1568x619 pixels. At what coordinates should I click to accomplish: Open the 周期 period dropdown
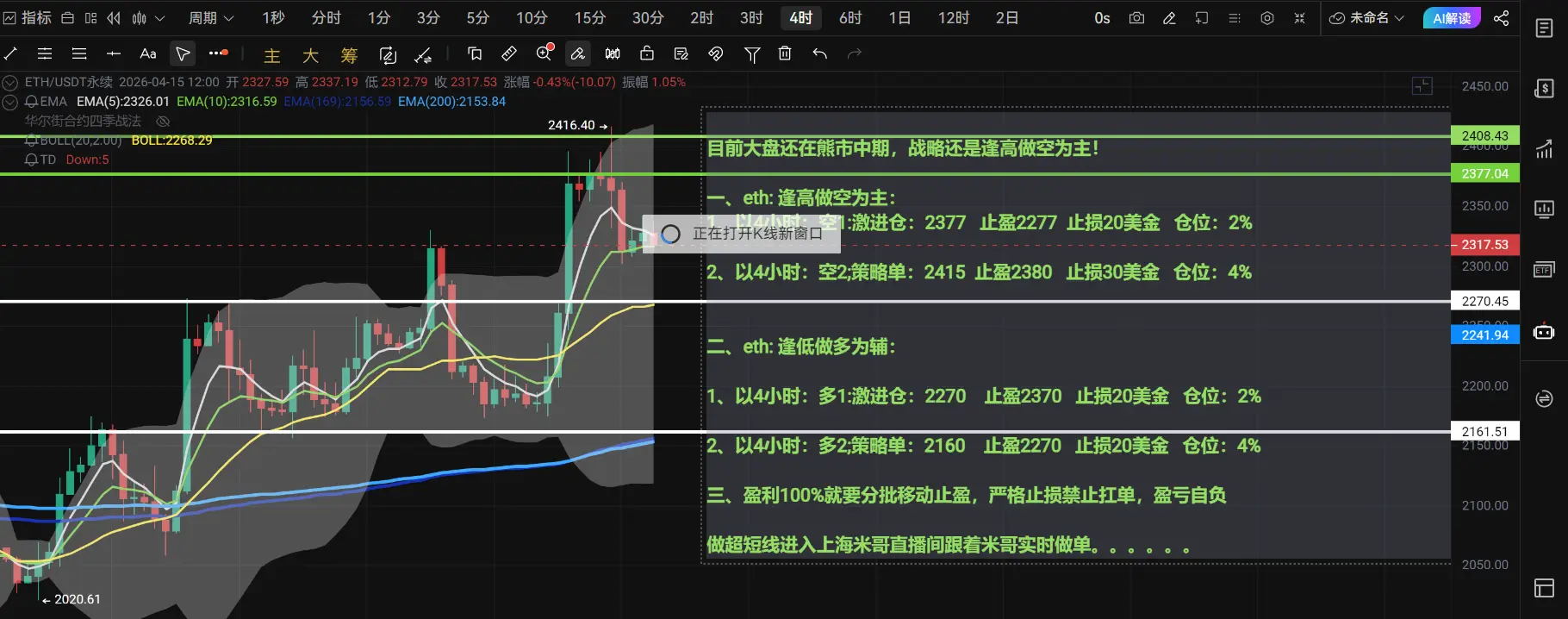click(x=211, y=18)
